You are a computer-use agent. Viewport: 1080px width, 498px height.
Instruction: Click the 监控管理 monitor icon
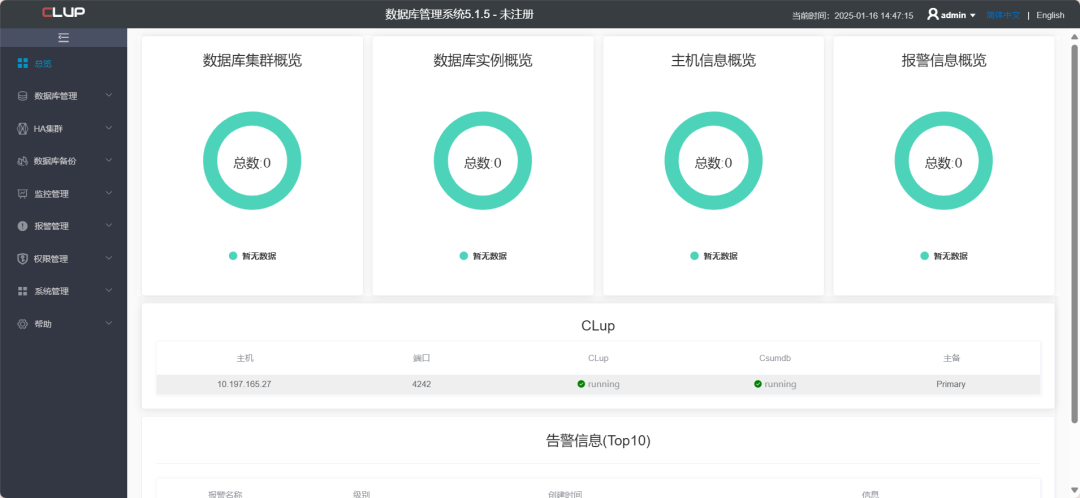[23, 194]
